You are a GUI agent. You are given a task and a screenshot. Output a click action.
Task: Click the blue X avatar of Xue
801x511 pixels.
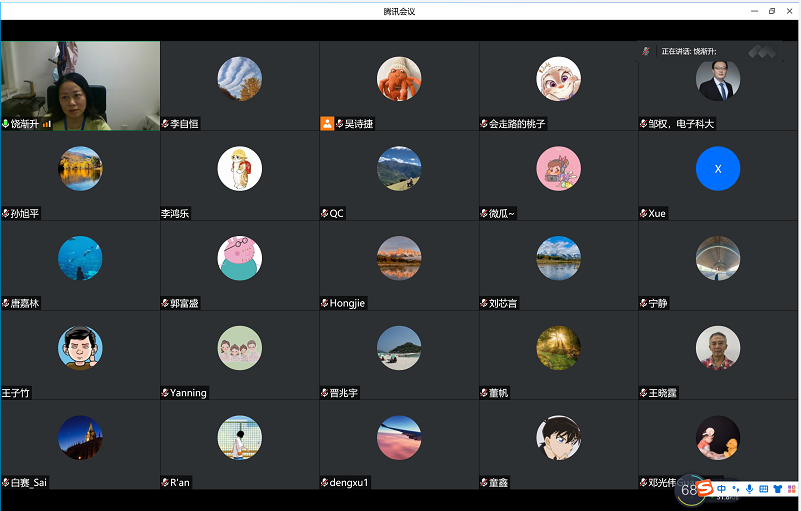click(x=718, y=169)
